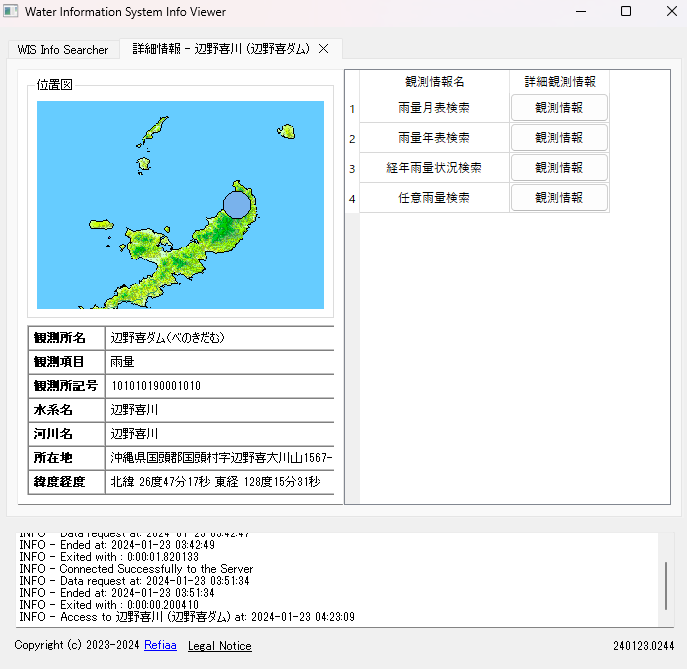Open 観測情報 for 経年雨量状況検索
This screenshot has width=687, height=669.
click(x=559, y=167)
